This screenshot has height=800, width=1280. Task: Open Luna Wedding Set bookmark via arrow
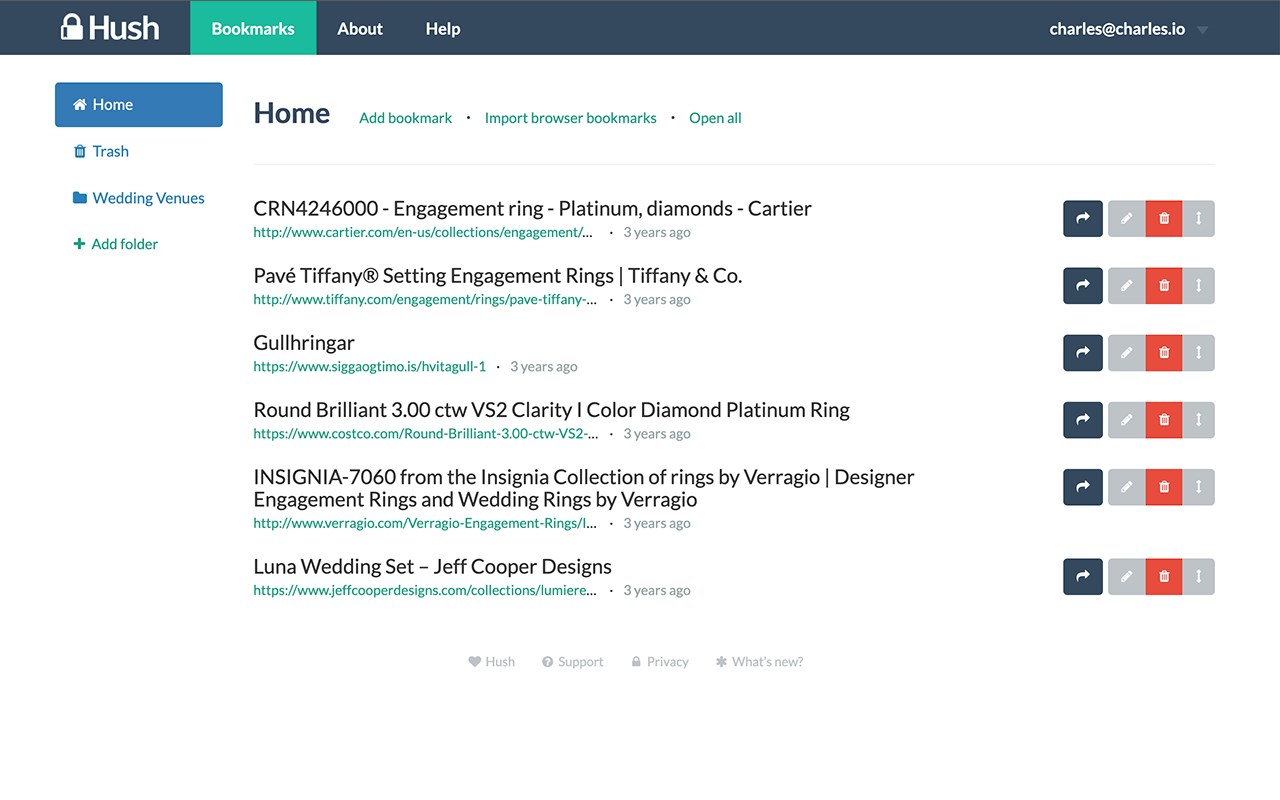(1083, 576)
